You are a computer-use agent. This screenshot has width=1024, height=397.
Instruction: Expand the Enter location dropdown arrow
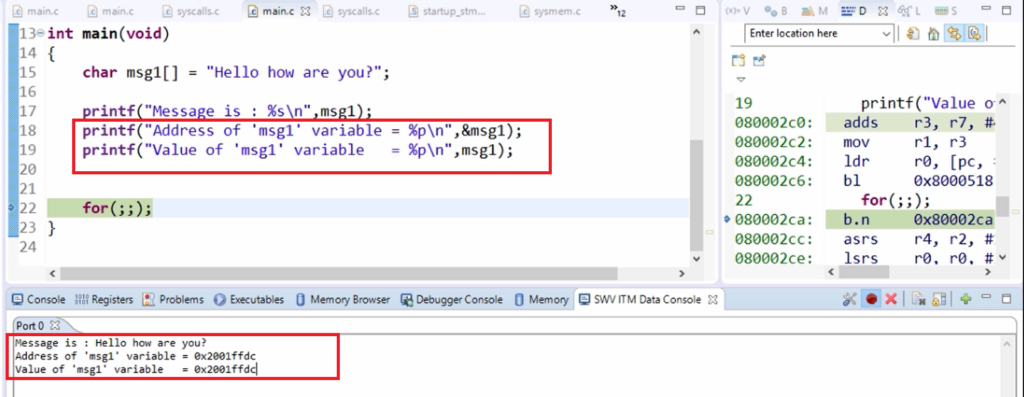pos(886,33)
